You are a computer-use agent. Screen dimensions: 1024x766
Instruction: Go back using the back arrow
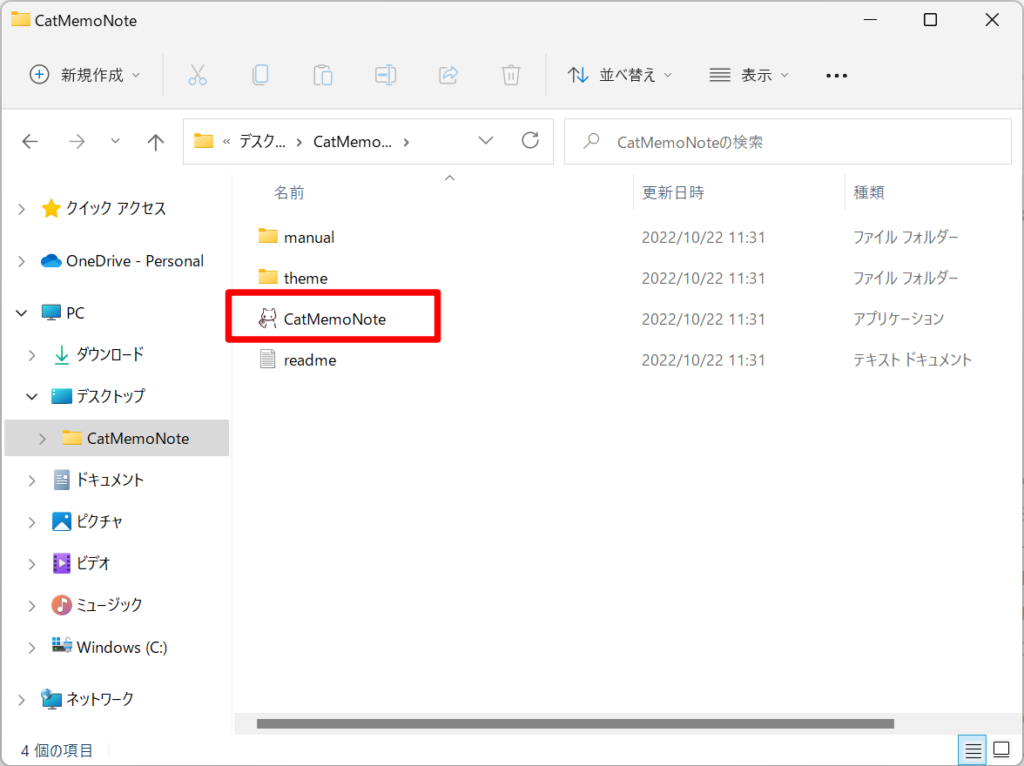click(x=30, y=141)
